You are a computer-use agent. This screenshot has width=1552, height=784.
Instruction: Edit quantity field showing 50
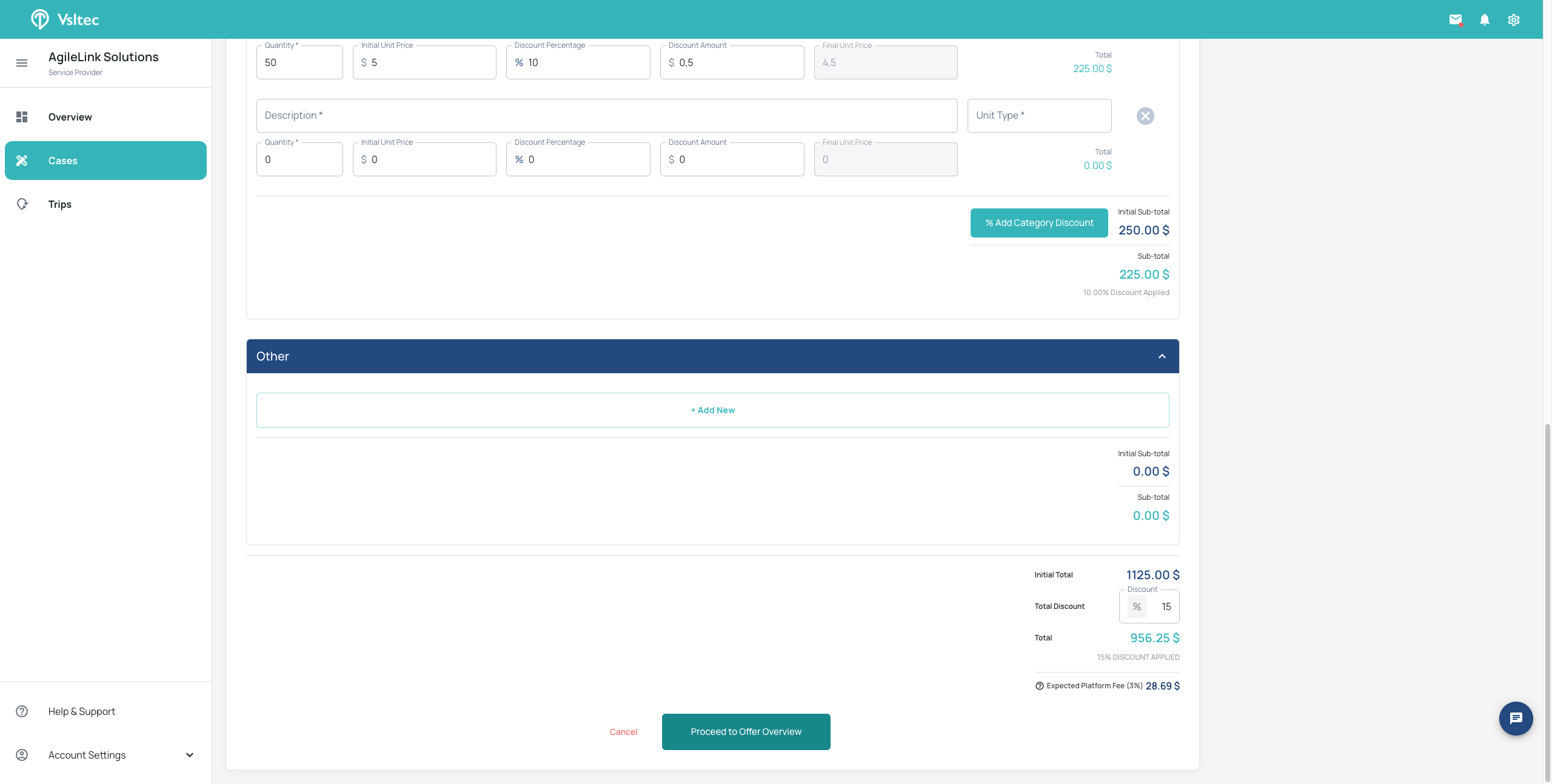(x=299, y=62)
